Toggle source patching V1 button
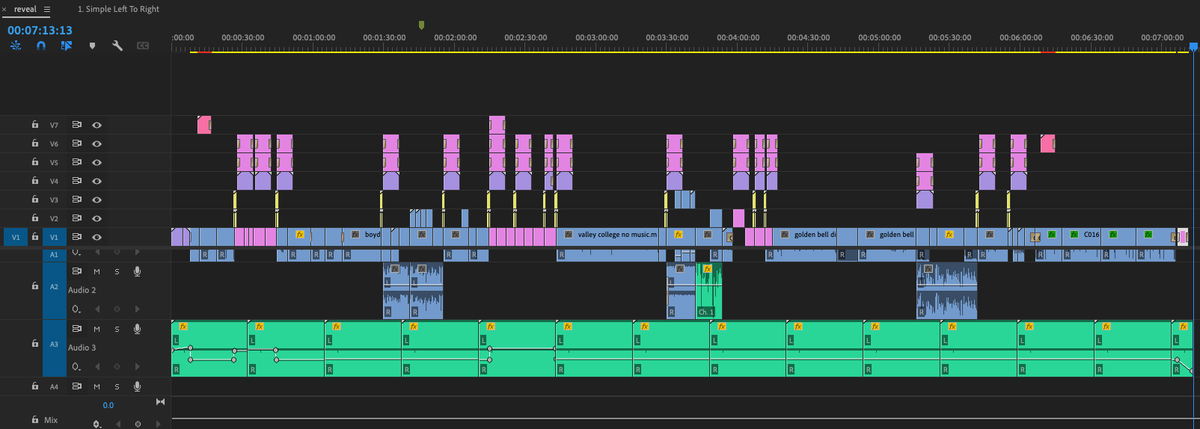 (x=15, y=237)
